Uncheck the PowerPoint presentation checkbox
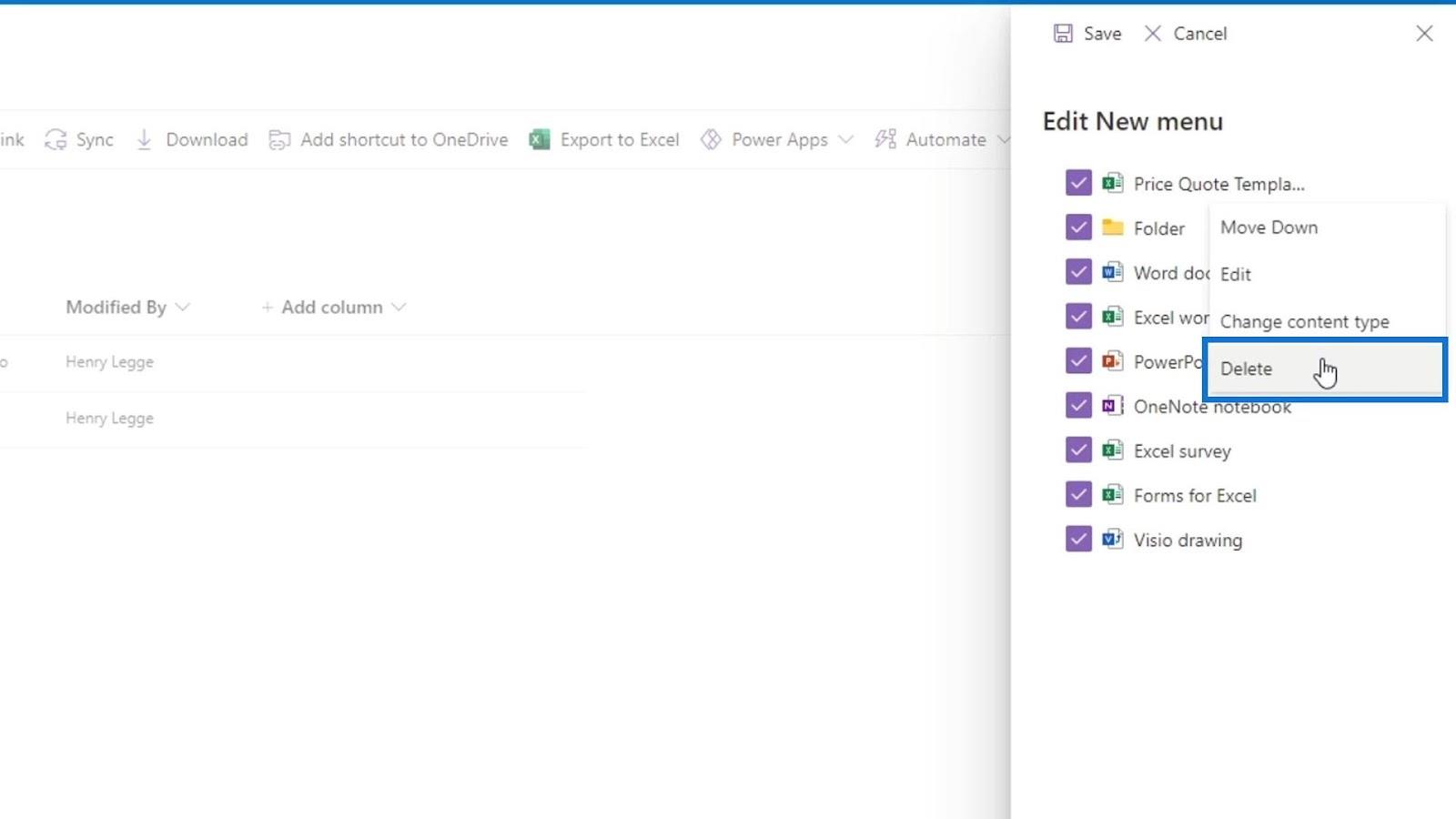The width and height of the screenshot is (1456, 819). tap(1078, 361)
